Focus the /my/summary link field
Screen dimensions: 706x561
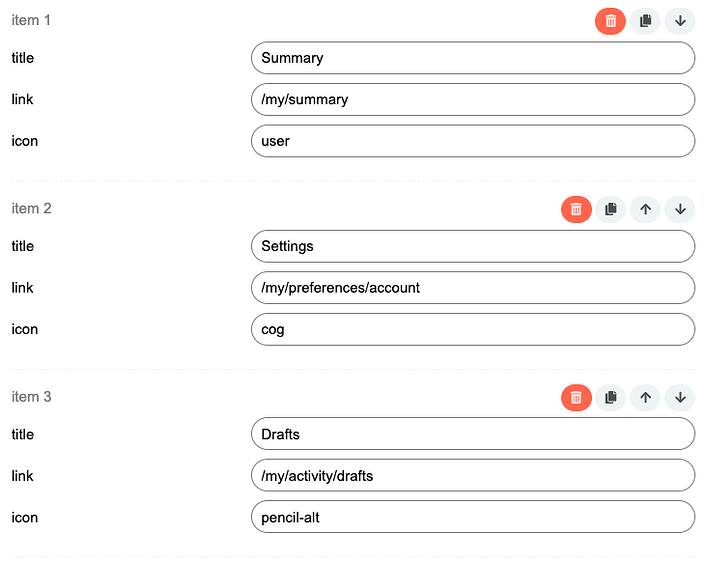[472, 100]
